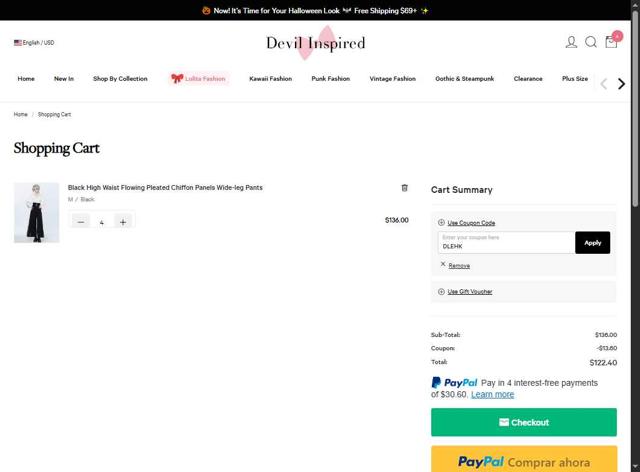Open the shopping bag cart icon
This screenshot has width=640, height=472.
coord(611,42)
